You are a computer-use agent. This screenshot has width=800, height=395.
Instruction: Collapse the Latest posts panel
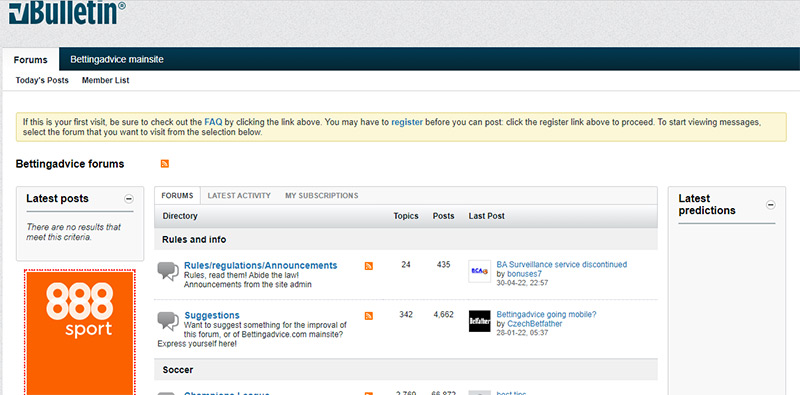(129, 199)
